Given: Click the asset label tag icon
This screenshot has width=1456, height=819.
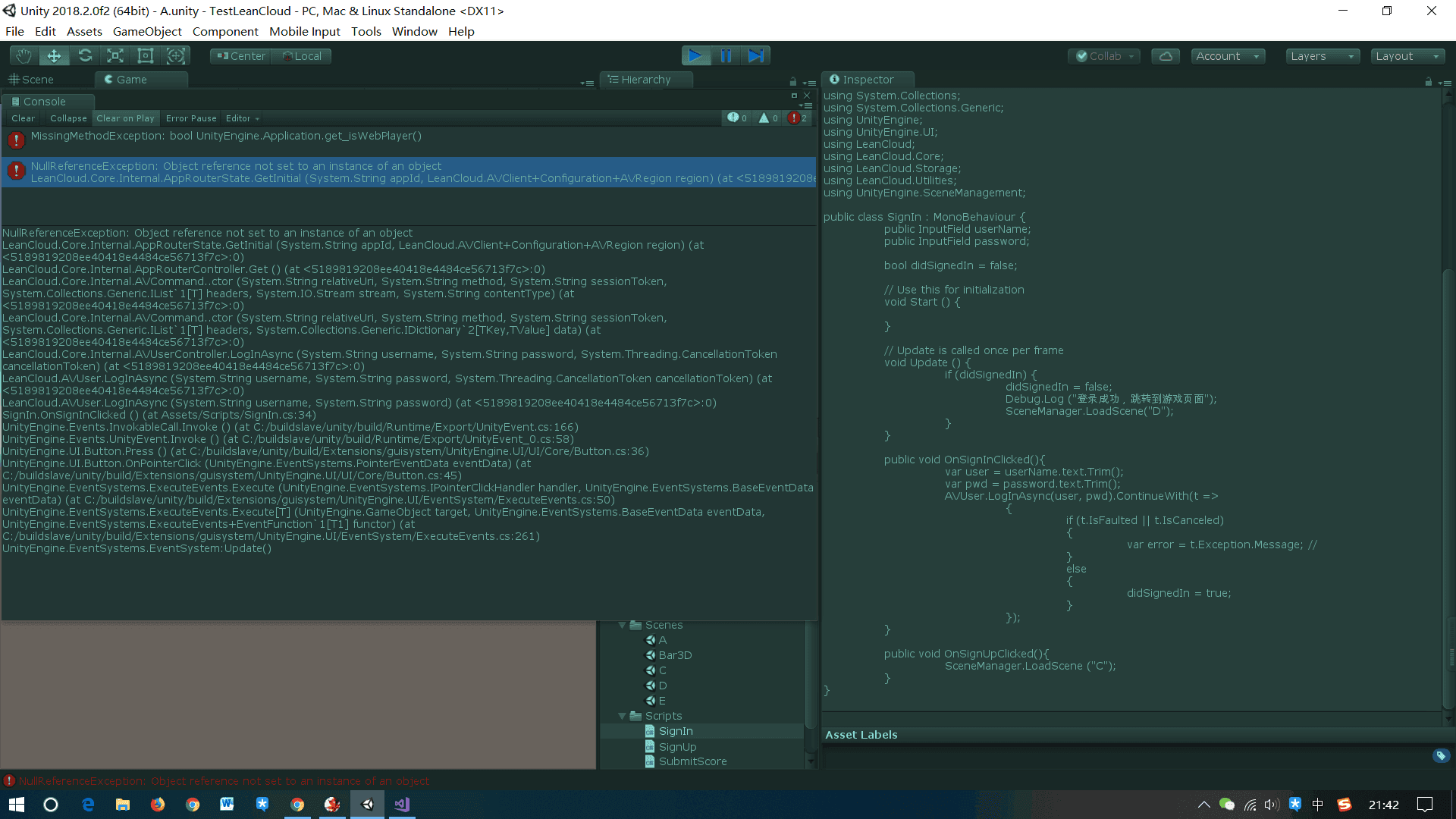Looking at the screenshot, I should point(1441,755).
